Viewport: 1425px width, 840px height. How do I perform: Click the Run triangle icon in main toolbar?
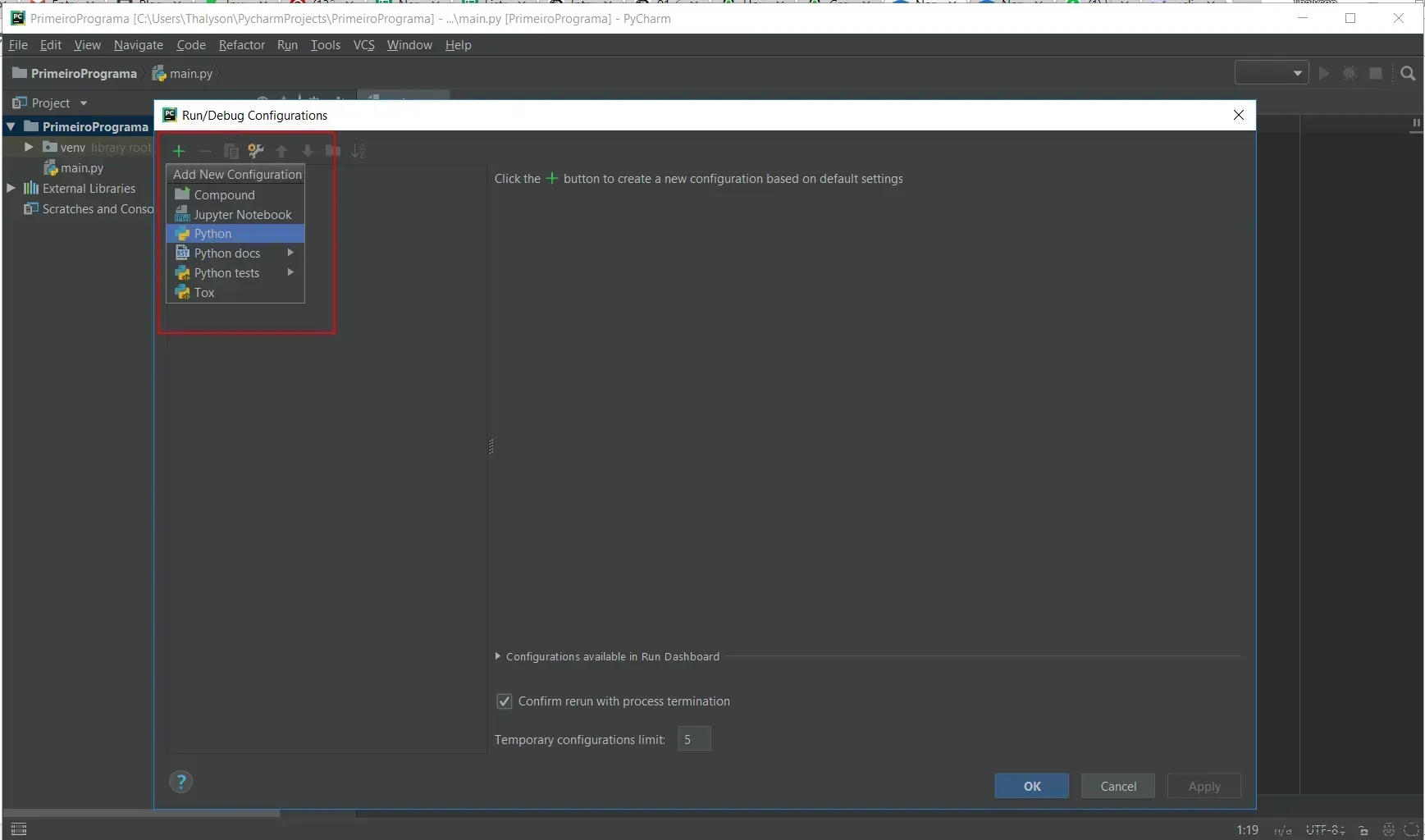[x=1323, y=73]
